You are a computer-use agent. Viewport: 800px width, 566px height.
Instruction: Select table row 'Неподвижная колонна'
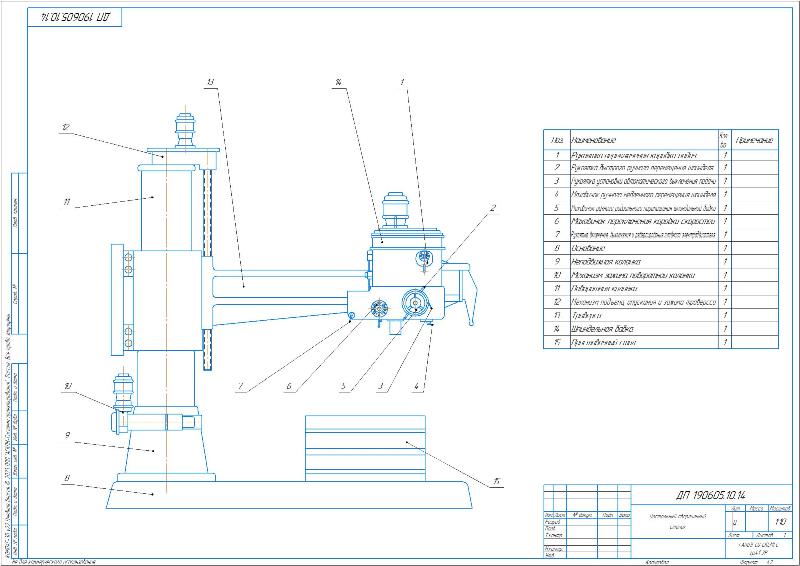click(x=661, y=261)
